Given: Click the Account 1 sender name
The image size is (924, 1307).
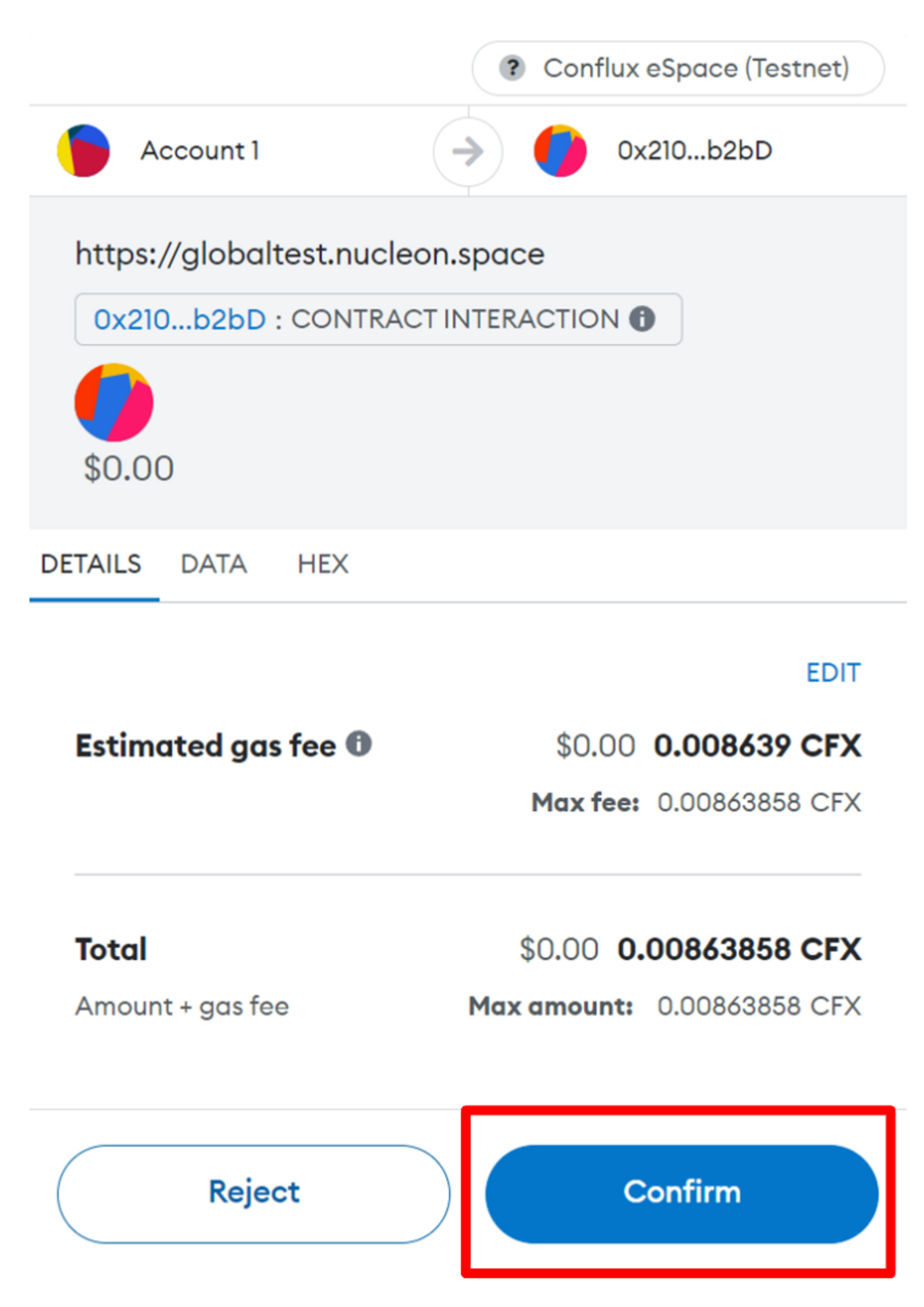Looking at the screenshot, I should click(200, 151).
